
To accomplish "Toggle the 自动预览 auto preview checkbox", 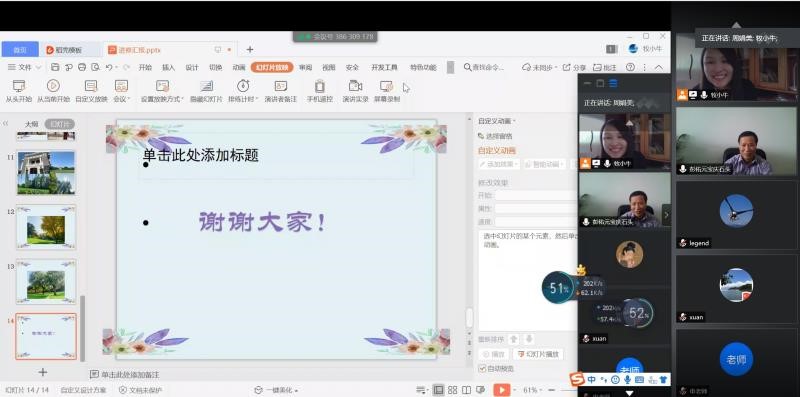I will (482, 368).
